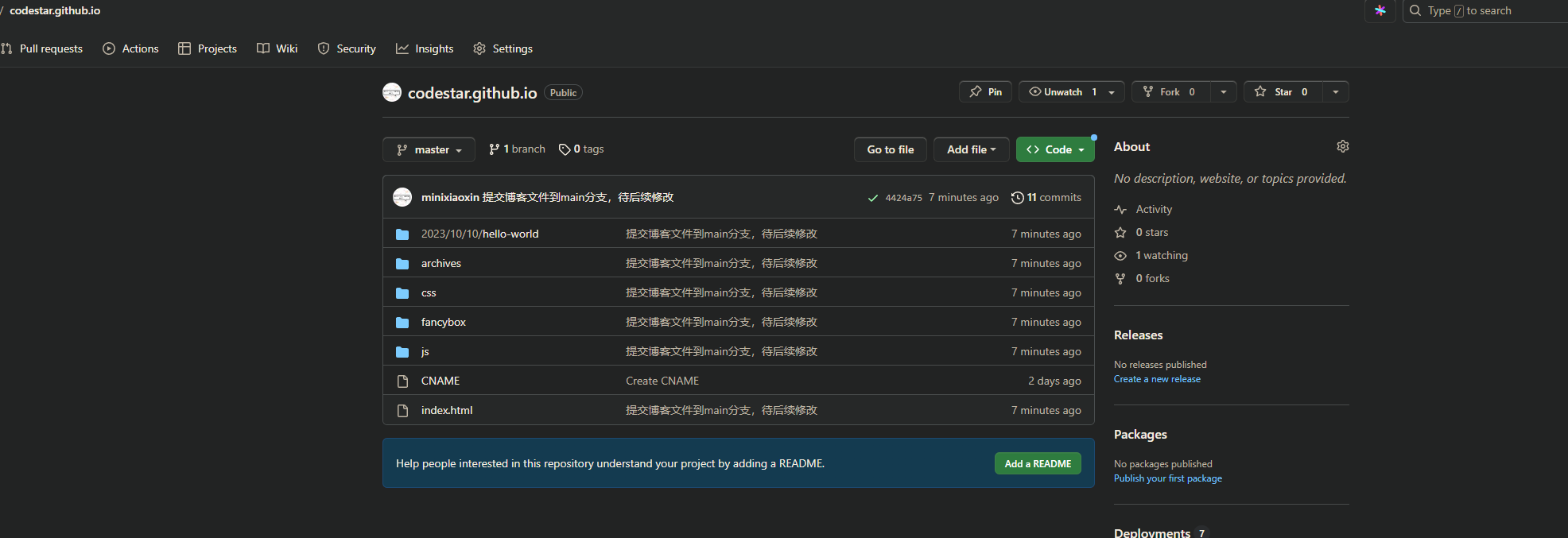Click the tag icon beside 0 tags
This screenshot has width=1568, height=538.
pyautogui.click(x=565, y=149)
